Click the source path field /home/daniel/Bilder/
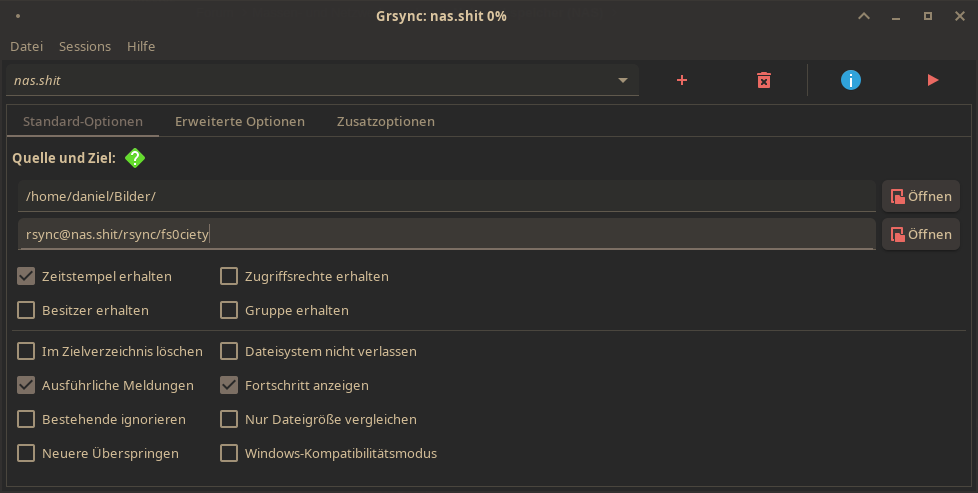 pyautogui.click(x=447, y=197)
